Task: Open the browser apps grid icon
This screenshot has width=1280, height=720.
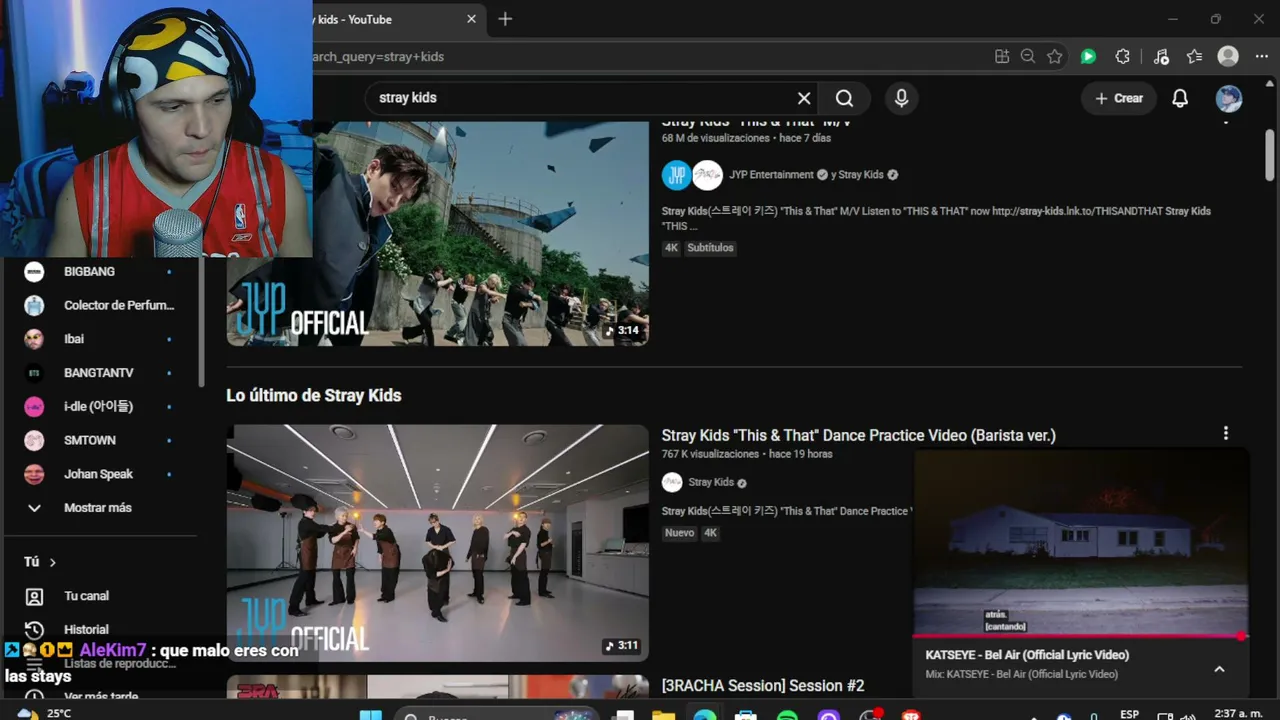Action: coord(1002,57)
